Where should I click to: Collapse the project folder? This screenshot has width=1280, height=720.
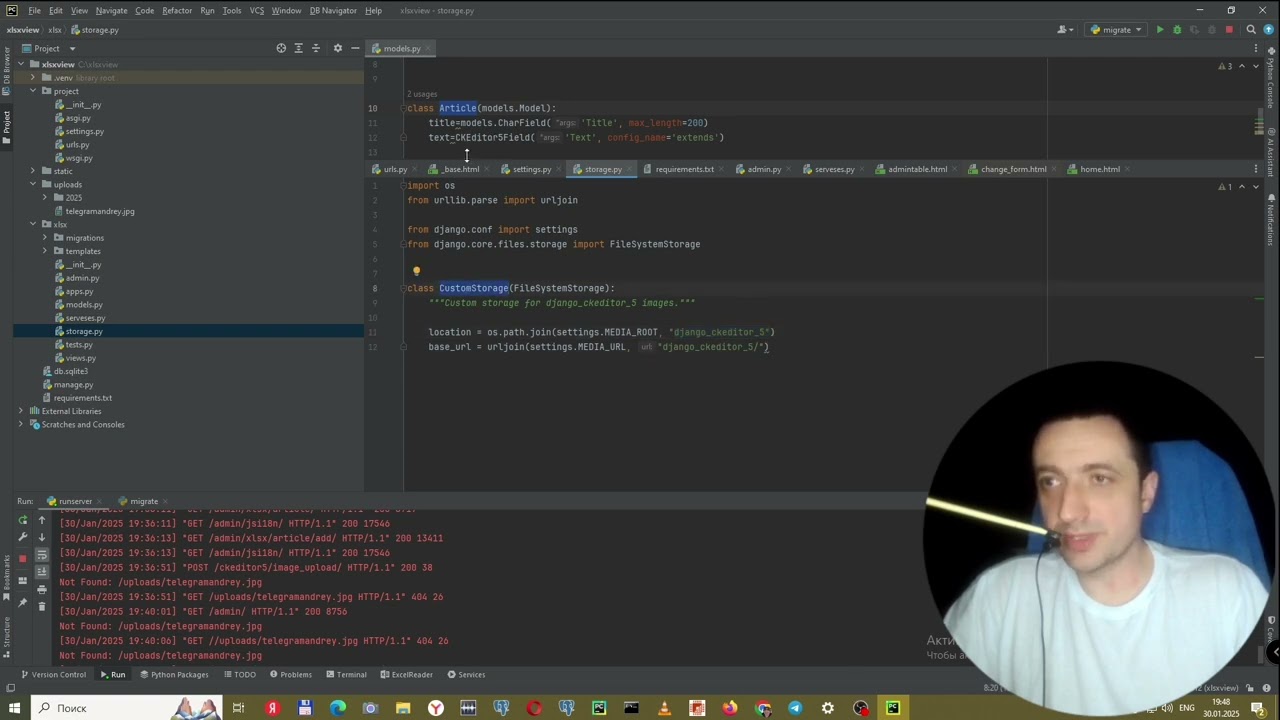(33, 91)
